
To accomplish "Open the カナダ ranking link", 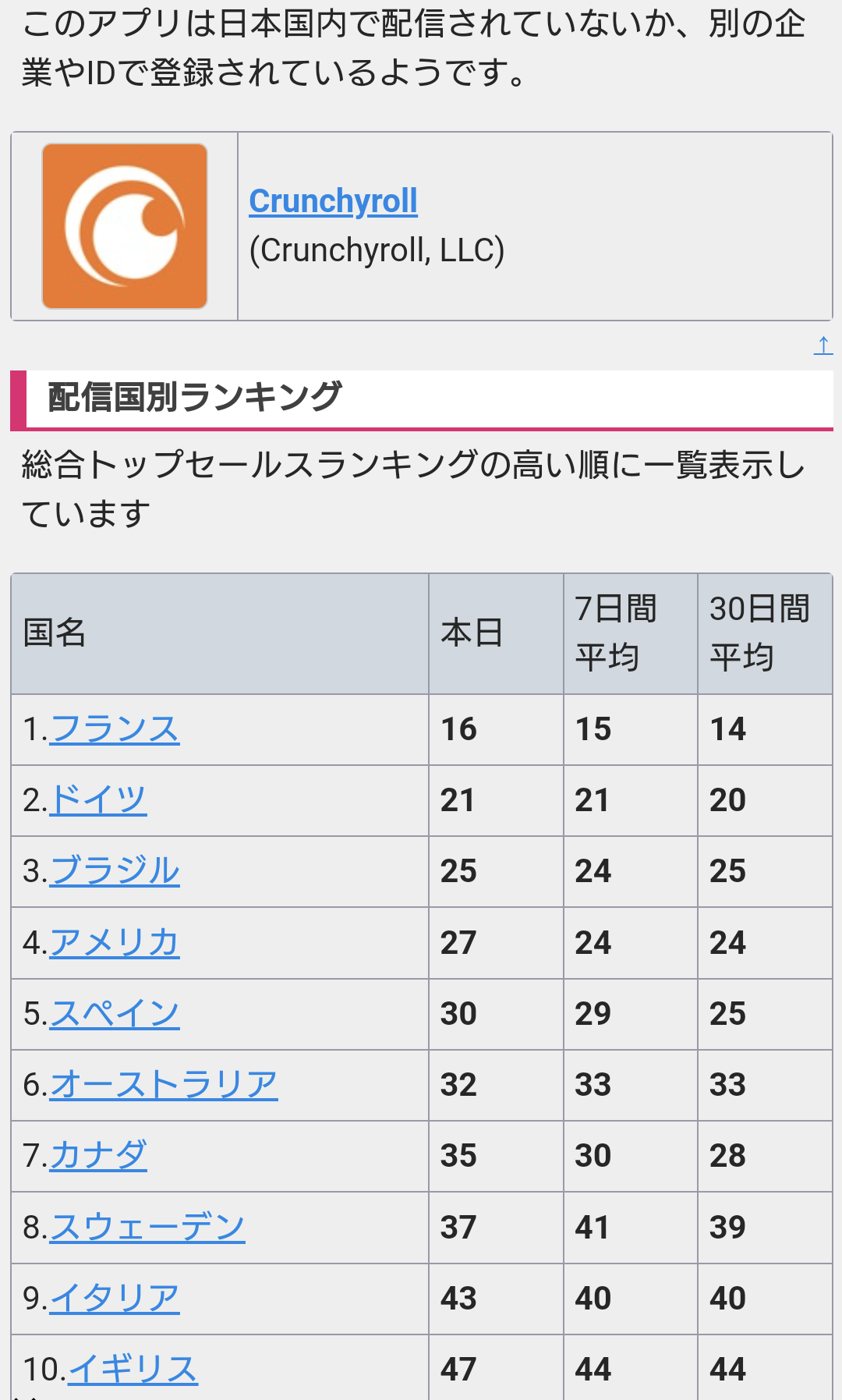I will point(98,1156).
